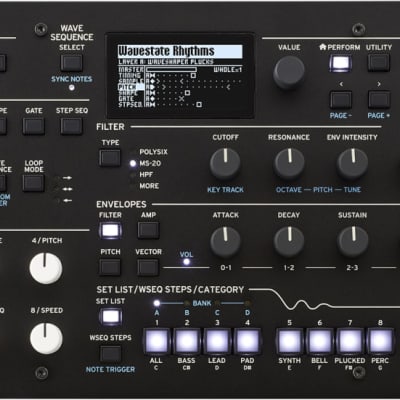Go to previous page with PAGE -

(340, 99)
